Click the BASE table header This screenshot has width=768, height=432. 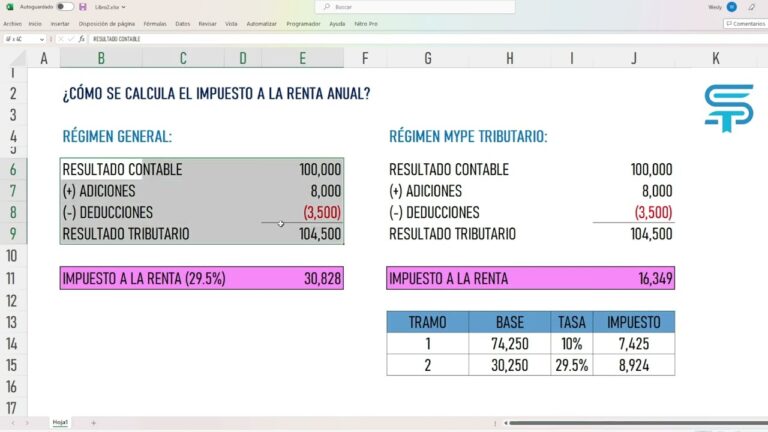509,322
